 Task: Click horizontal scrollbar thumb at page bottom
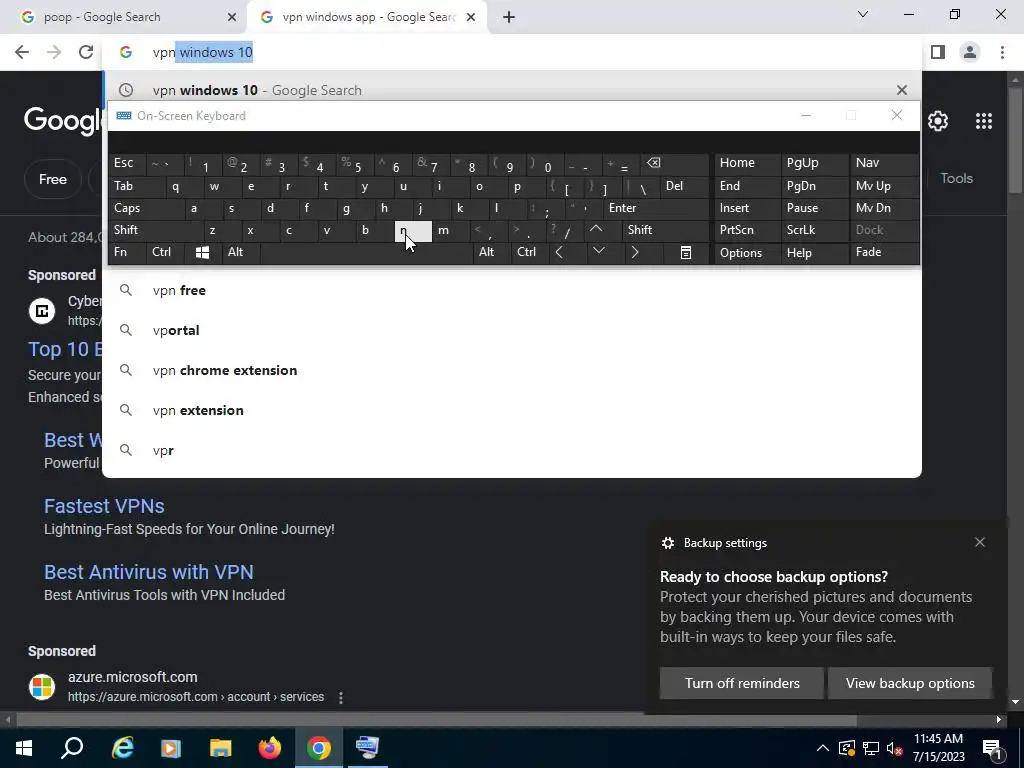pos(436,720)
